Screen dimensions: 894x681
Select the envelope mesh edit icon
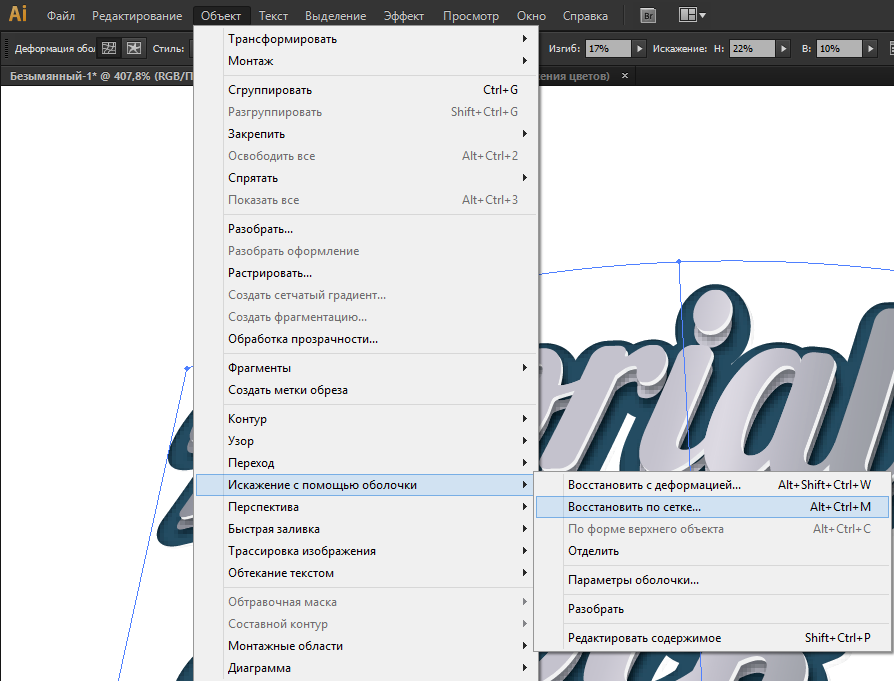click(x=134, y=48)
